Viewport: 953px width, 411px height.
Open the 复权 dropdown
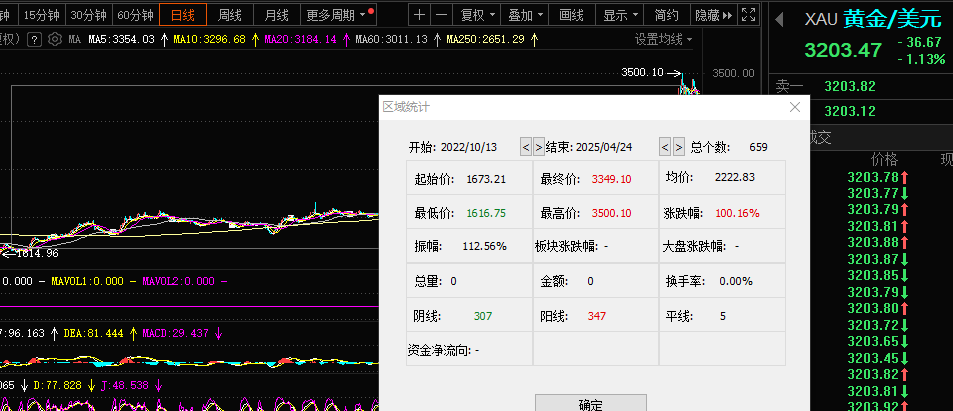[477, 15]
